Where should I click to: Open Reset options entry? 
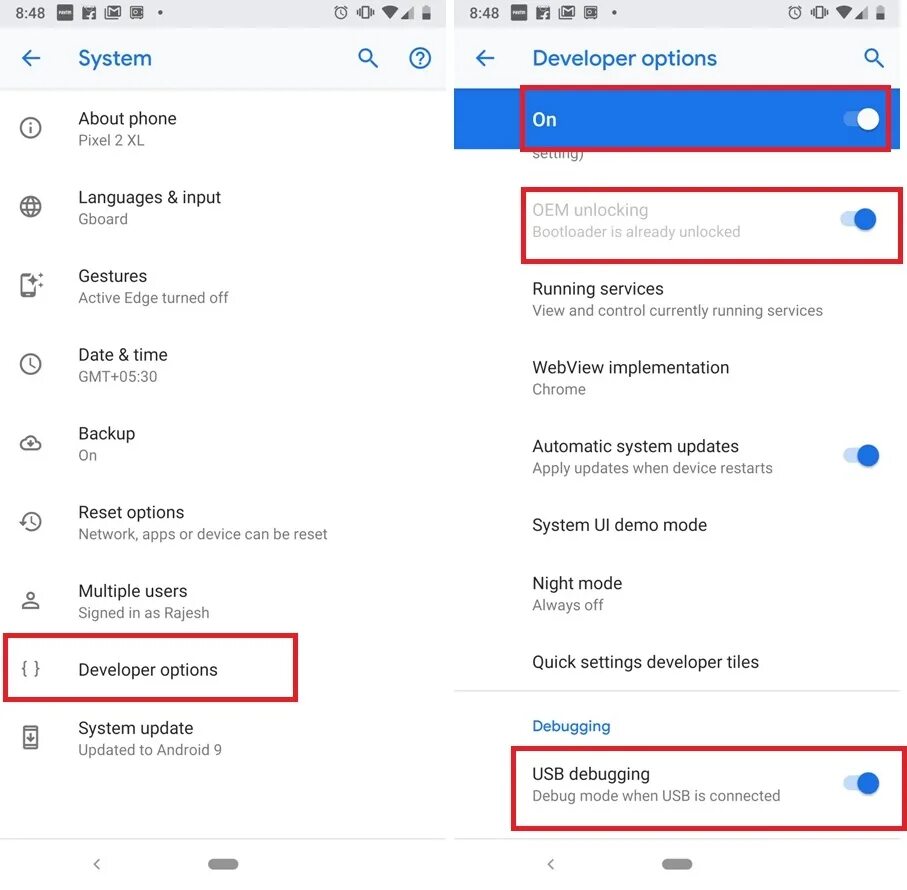click(223, 523)
